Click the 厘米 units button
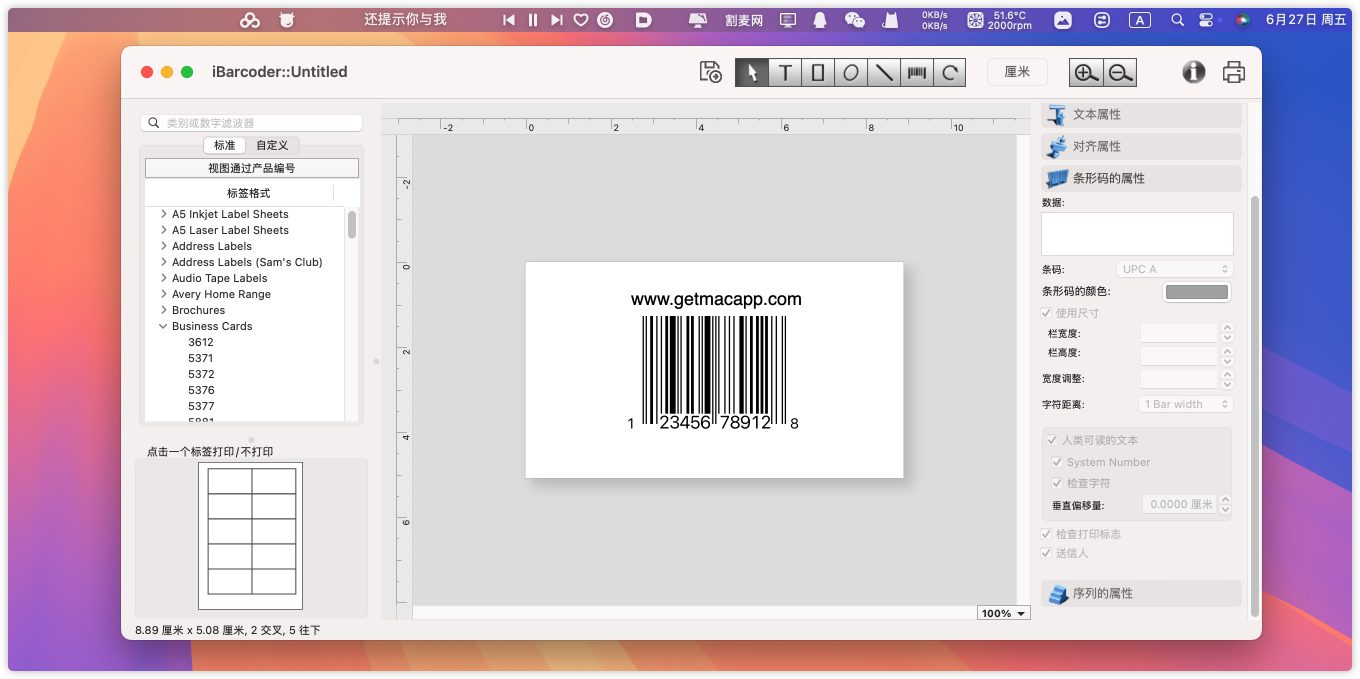The height and width of the screenshot is (679, 1360). pyautogui.click(x=1017, y=72)
